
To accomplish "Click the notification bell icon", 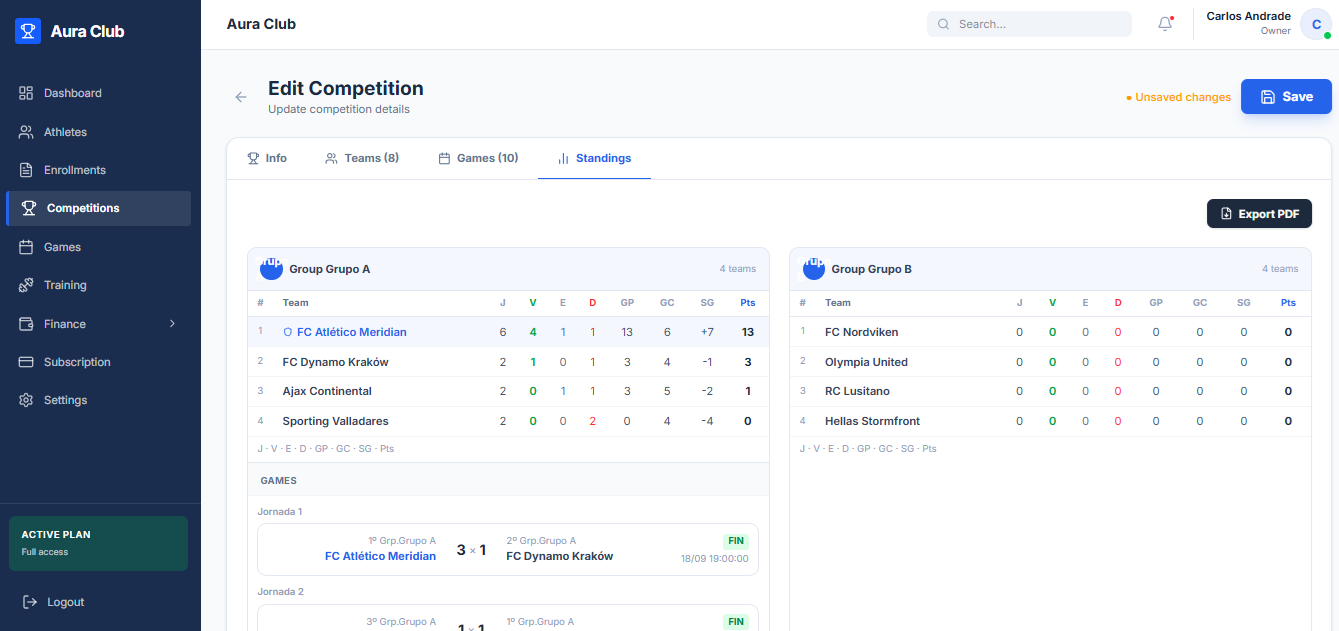I will (x=1165, y=24).
